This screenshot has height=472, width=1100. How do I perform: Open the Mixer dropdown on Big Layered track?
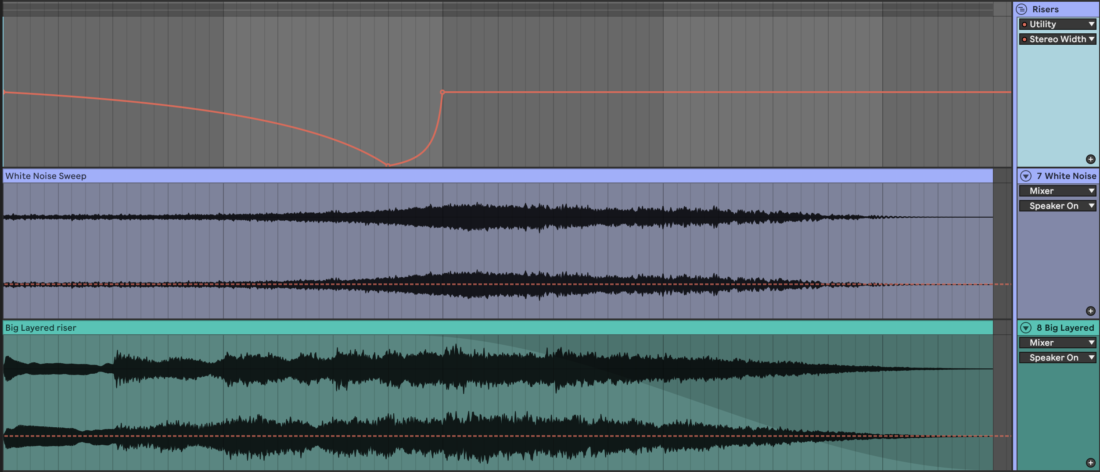tap(1057, 343)
